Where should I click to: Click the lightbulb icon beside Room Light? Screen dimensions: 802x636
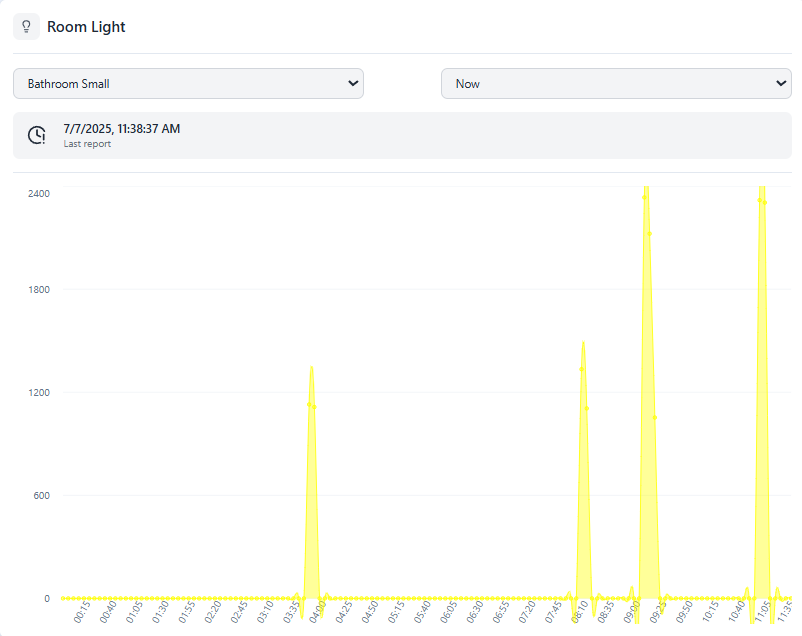(x=27, y=27)
